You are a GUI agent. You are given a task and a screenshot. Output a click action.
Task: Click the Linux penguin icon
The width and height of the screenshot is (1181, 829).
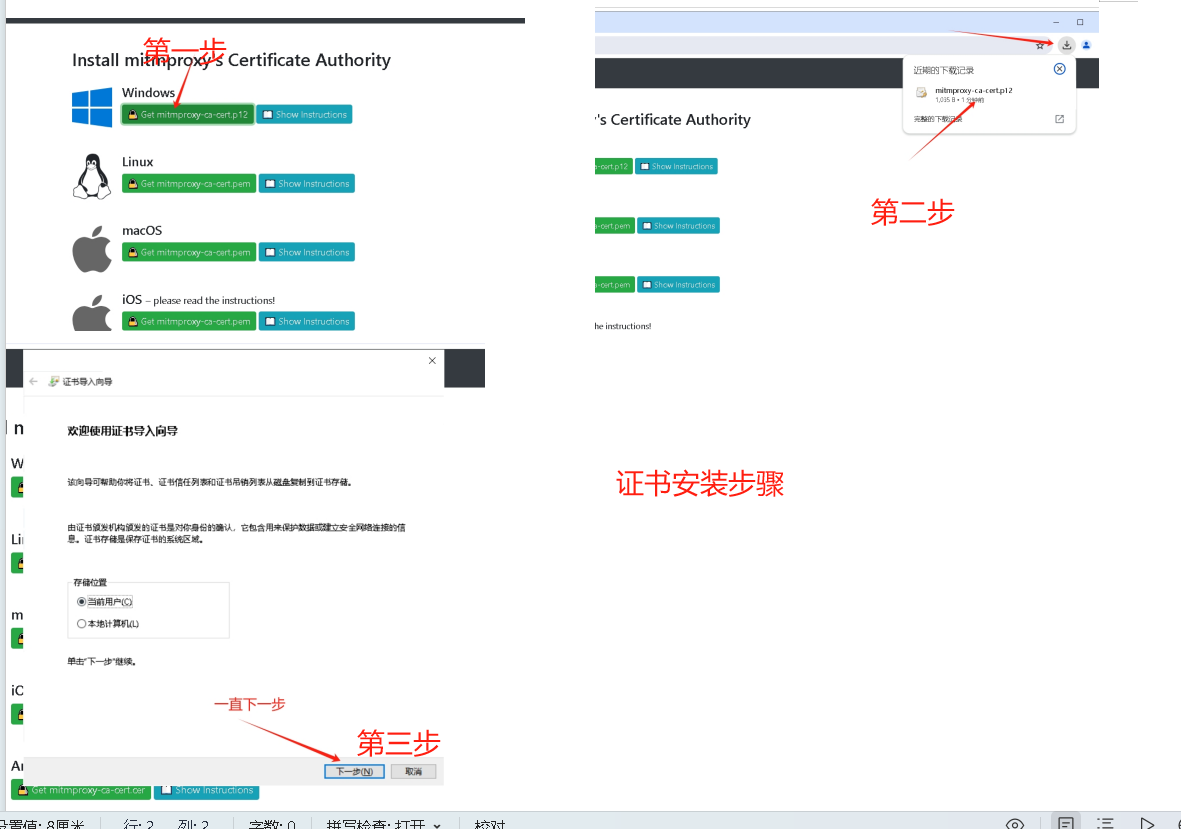coord(92,177)
